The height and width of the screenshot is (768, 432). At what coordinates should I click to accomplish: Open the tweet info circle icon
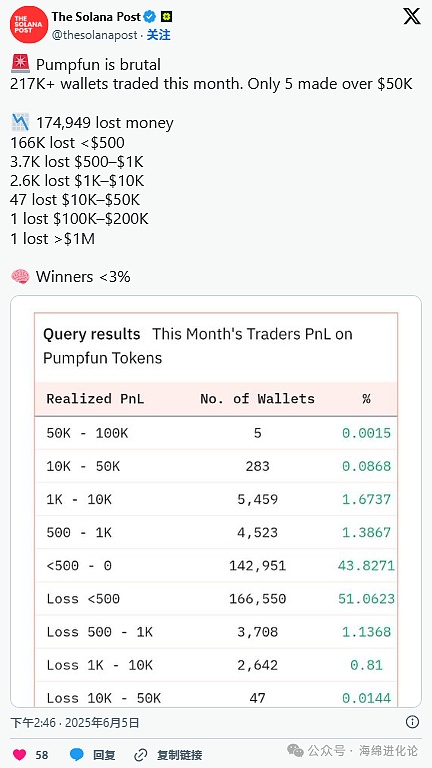412,722
